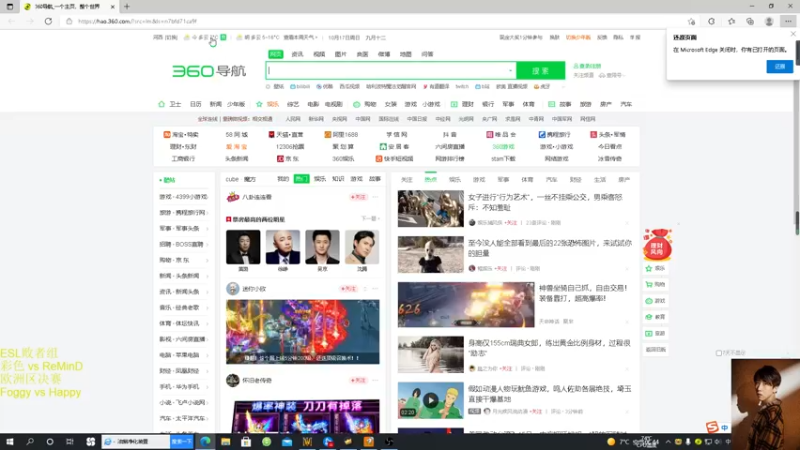This screenshot has height=450, width=800.
Task: Expand the 购物·京东 sidebar row
Action: point(184,260)
